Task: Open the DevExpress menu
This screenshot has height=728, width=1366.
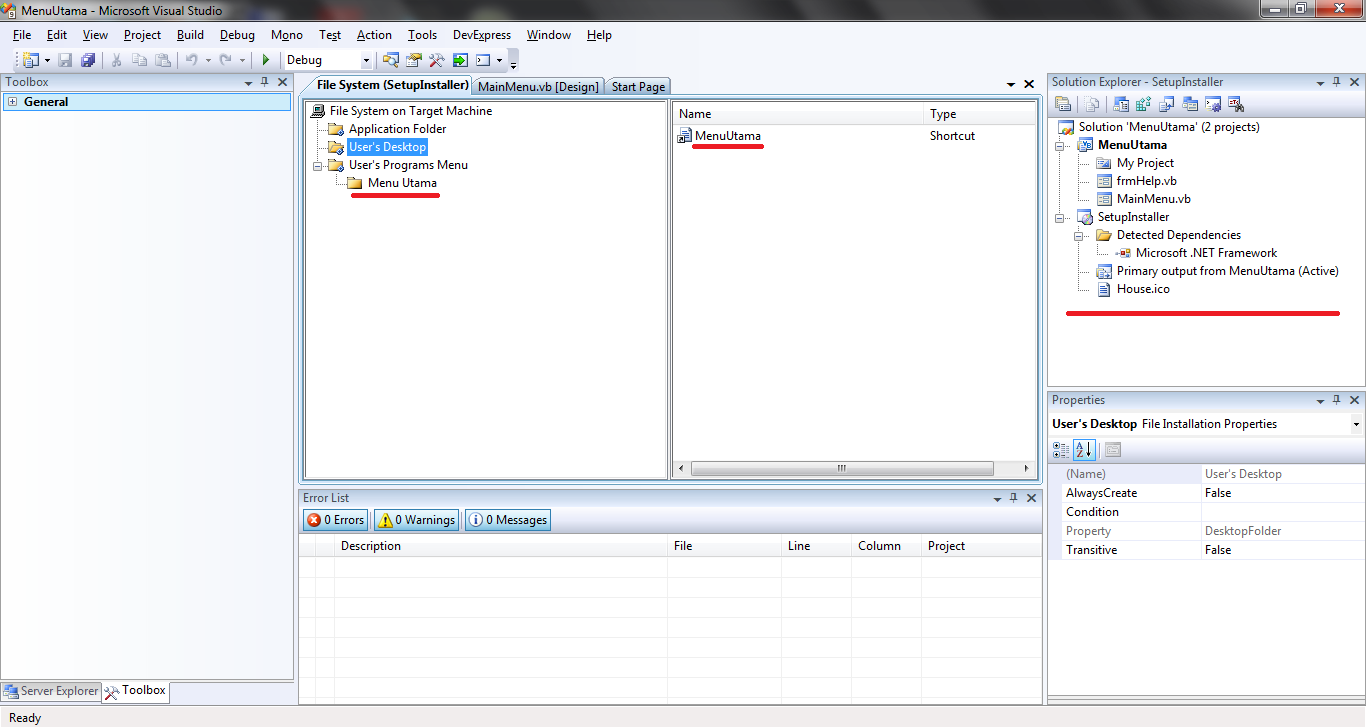Action: (x=482, y=35)
